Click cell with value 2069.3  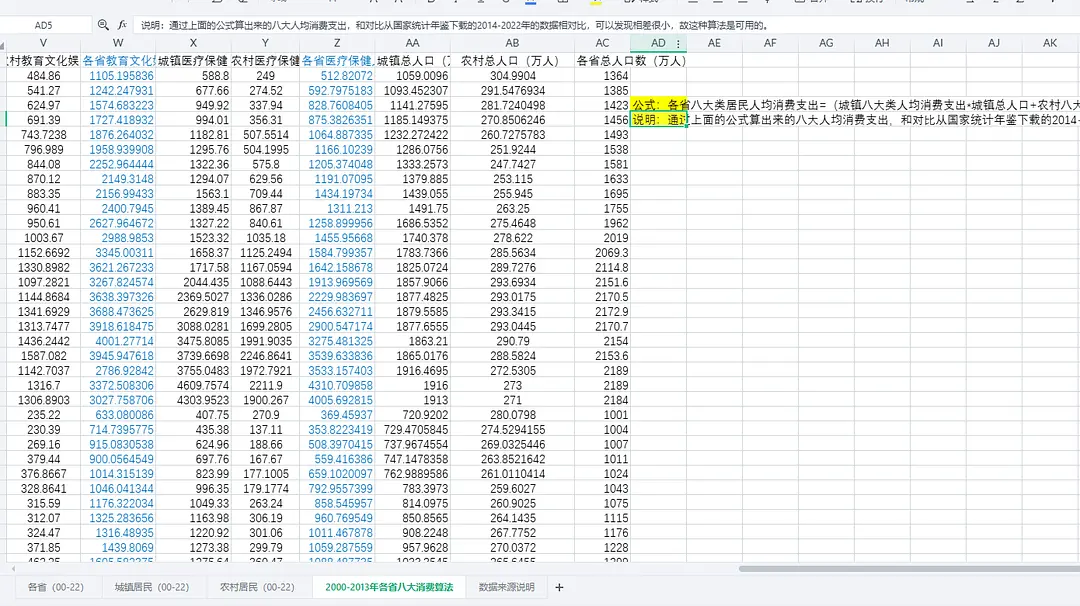coord(603,253)
